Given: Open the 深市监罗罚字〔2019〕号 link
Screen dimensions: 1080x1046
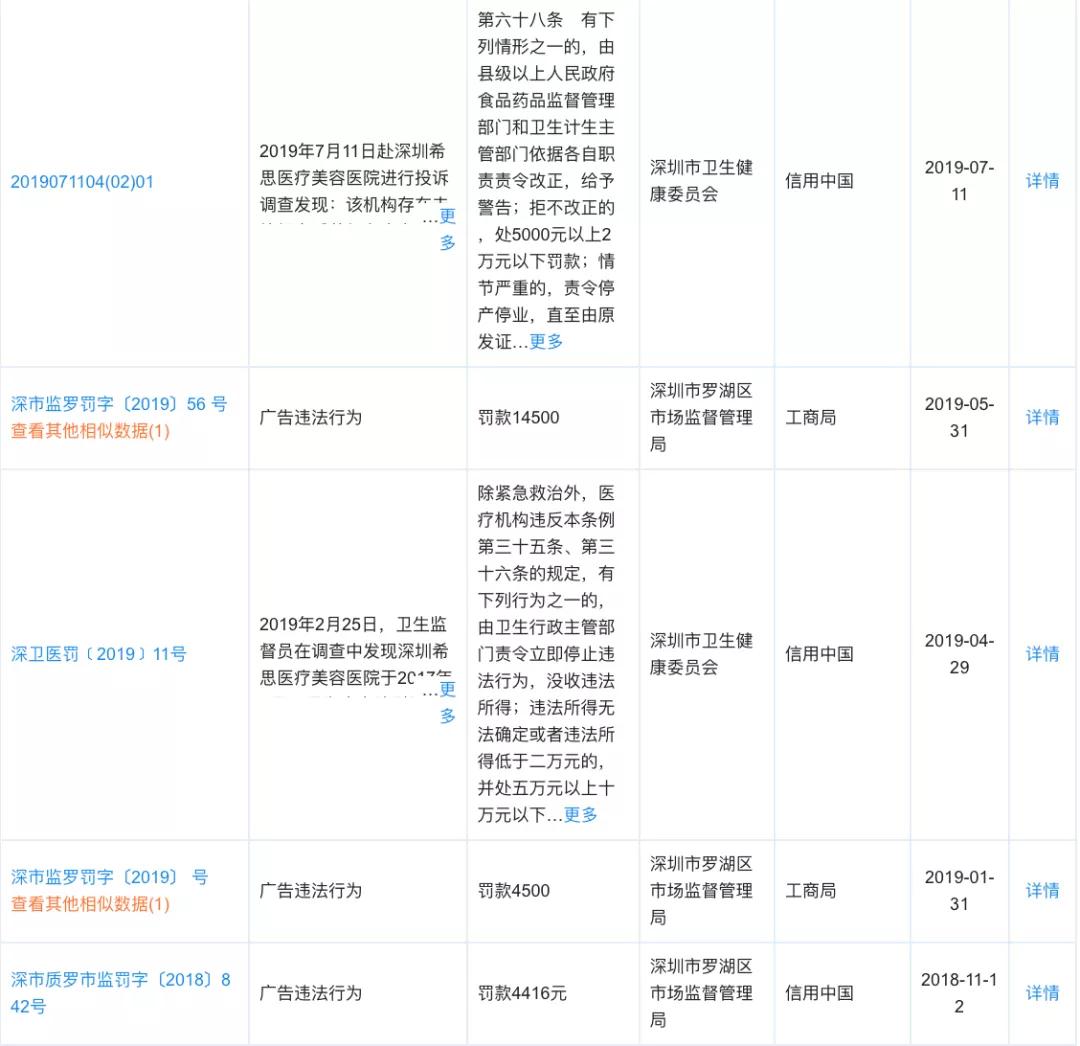Looking at the screenshot, I should [x=117, y=878].
